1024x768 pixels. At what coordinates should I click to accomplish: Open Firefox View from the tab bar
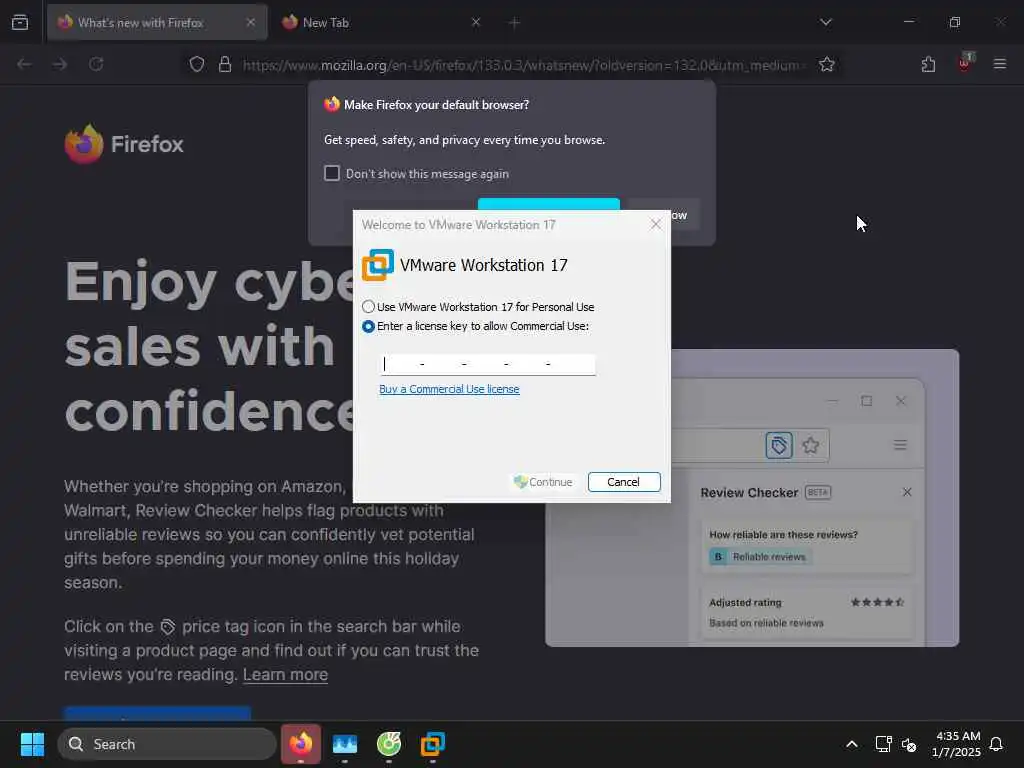click(x=20, y=23)
